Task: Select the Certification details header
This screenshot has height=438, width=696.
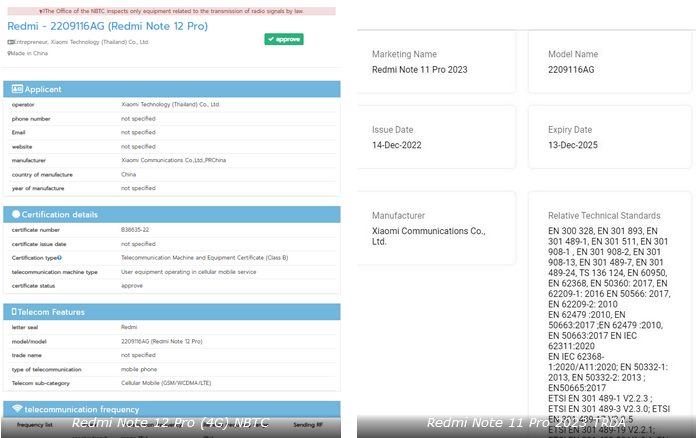Action: click(172, 214)
